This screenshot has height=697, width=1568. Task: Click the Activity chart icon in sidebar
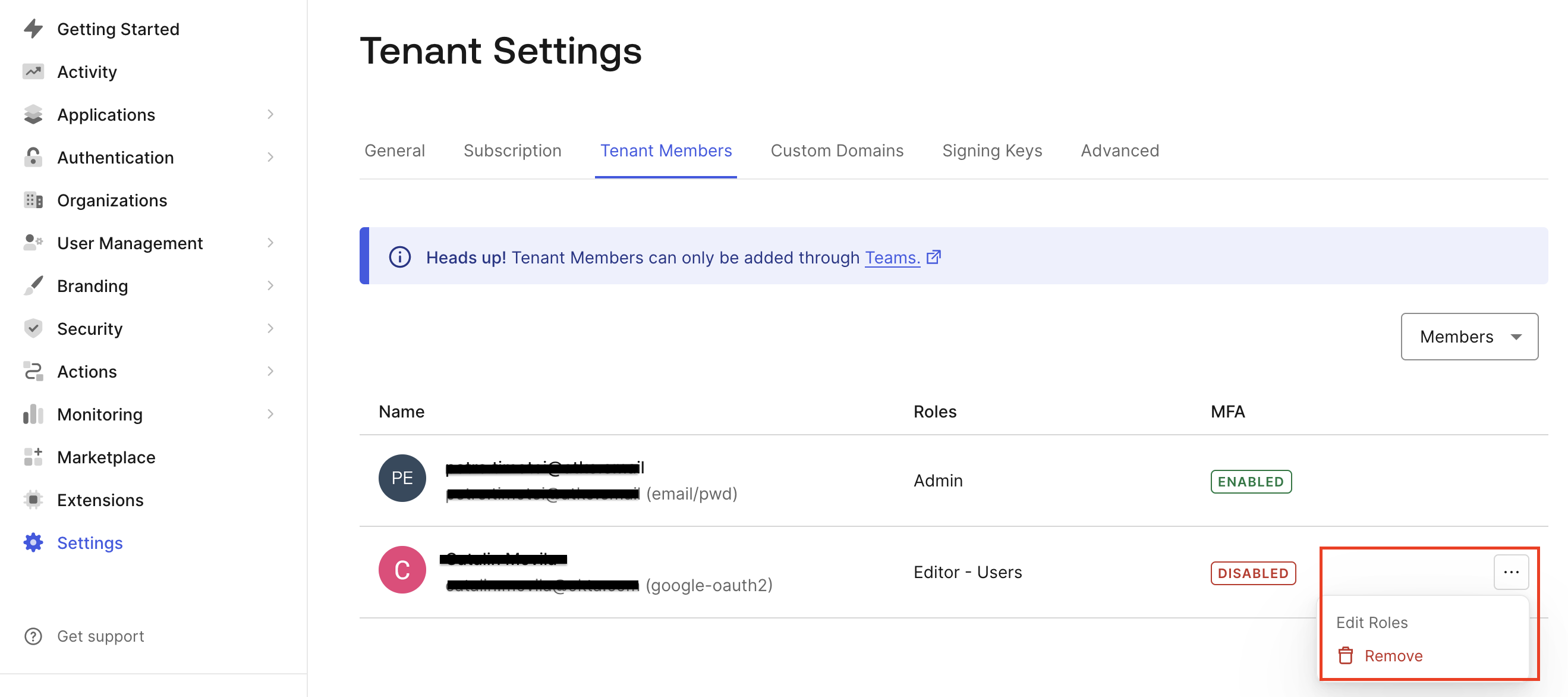pyautogui.click(x=33, y=71)
